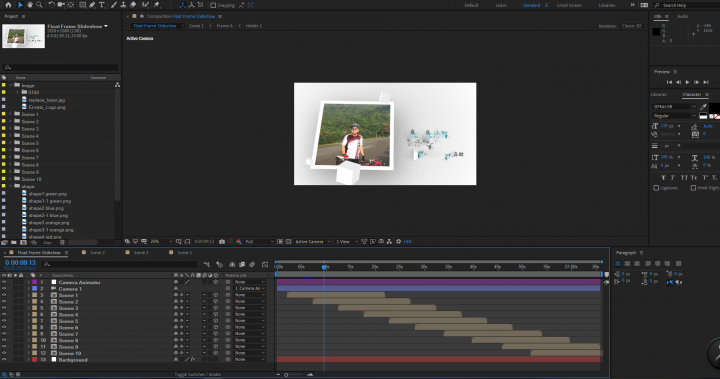This screenshot has width=720, height=379.
Task: Select the Pen tool
Action: pos(92,5)
